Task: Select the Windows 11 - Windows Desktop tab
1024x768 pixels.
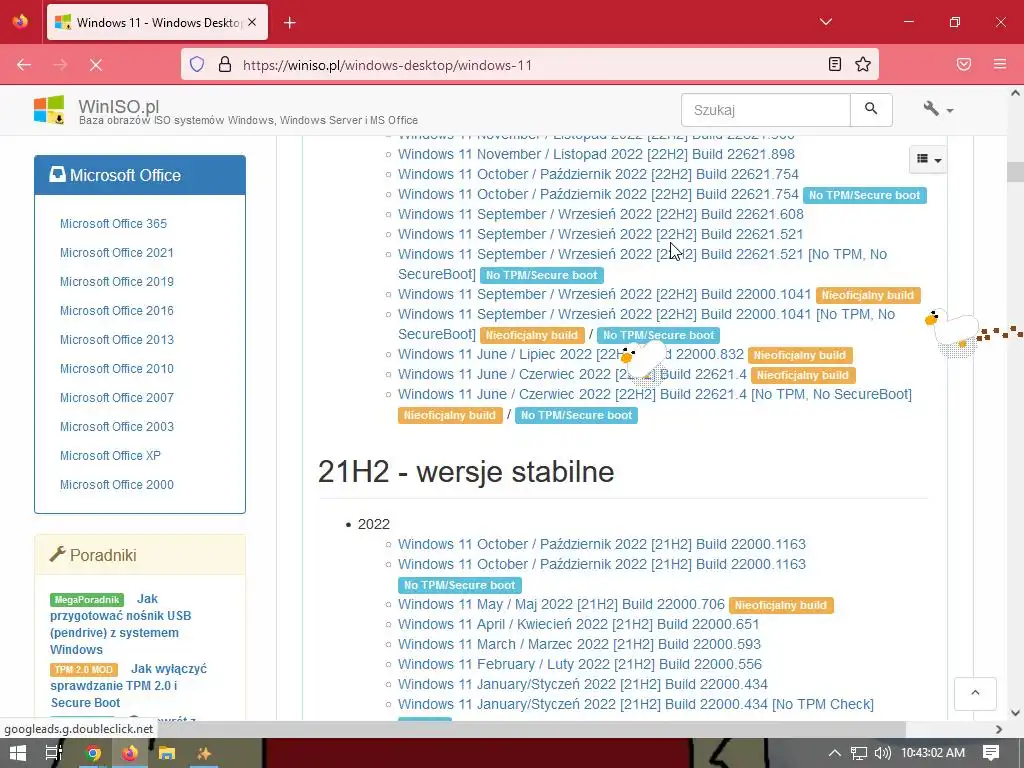Action: tap(157, 23)
